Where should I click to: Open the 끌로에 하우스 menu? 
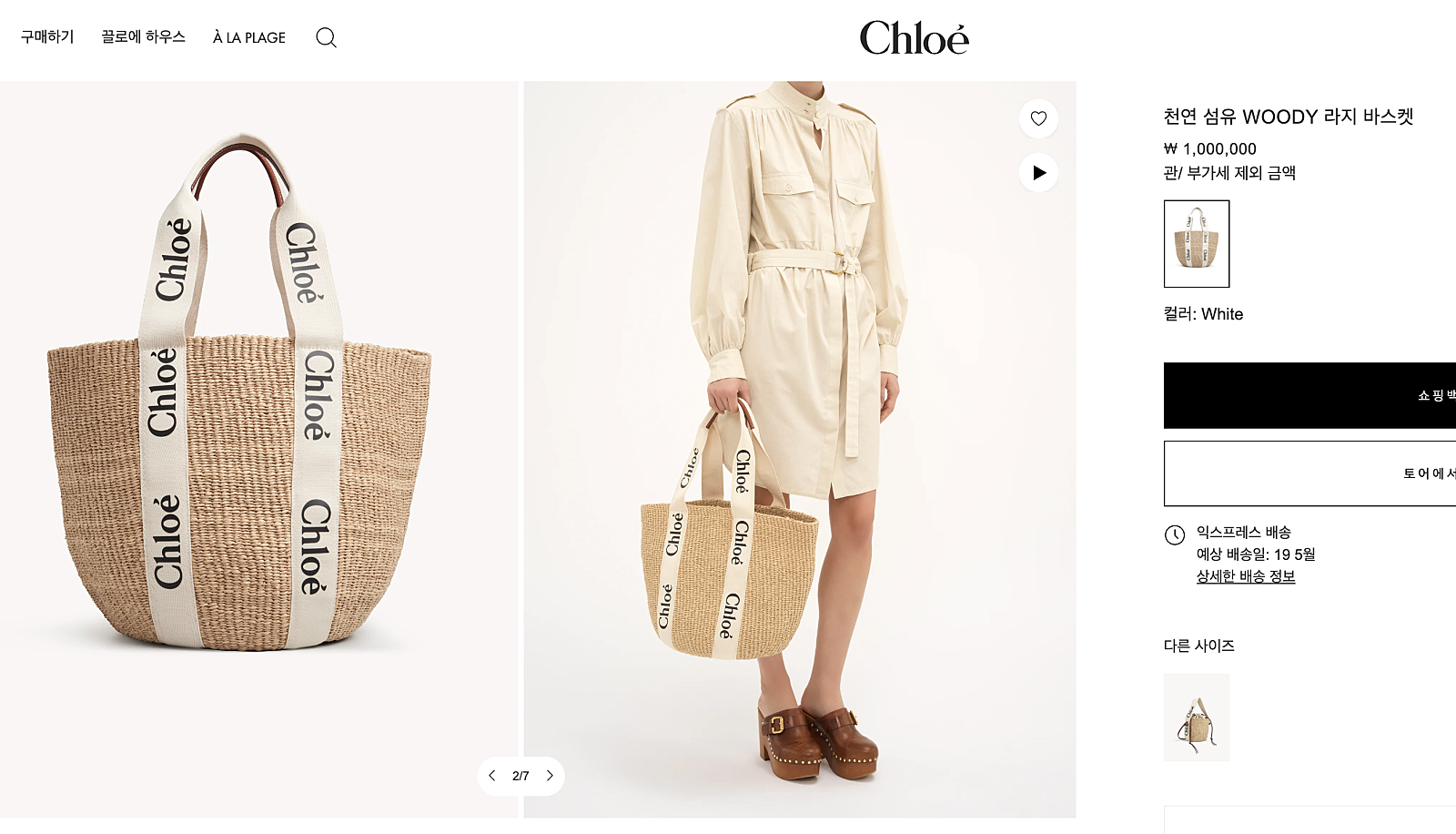(x=143, y=36)
